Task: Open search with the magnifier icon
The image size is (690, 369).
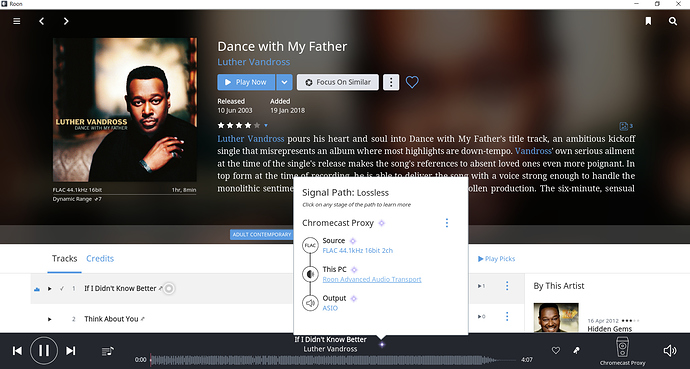Action: 673,21
